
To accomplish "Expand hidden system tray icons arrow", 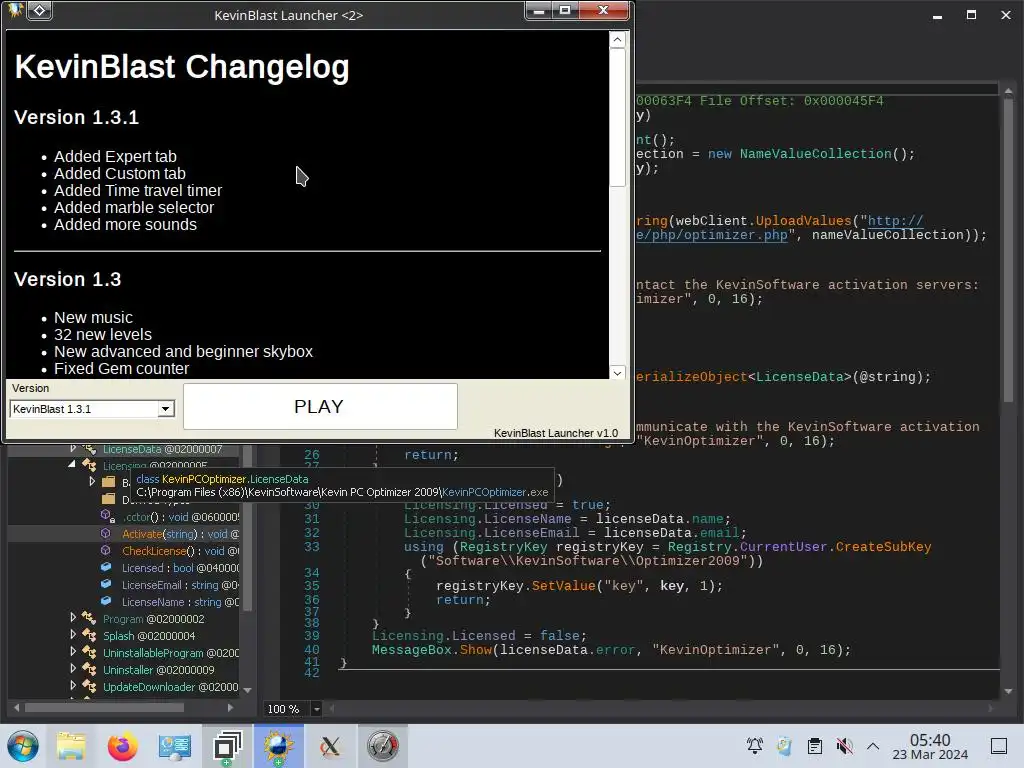I will pyautogui.click(x=872, y=745).
